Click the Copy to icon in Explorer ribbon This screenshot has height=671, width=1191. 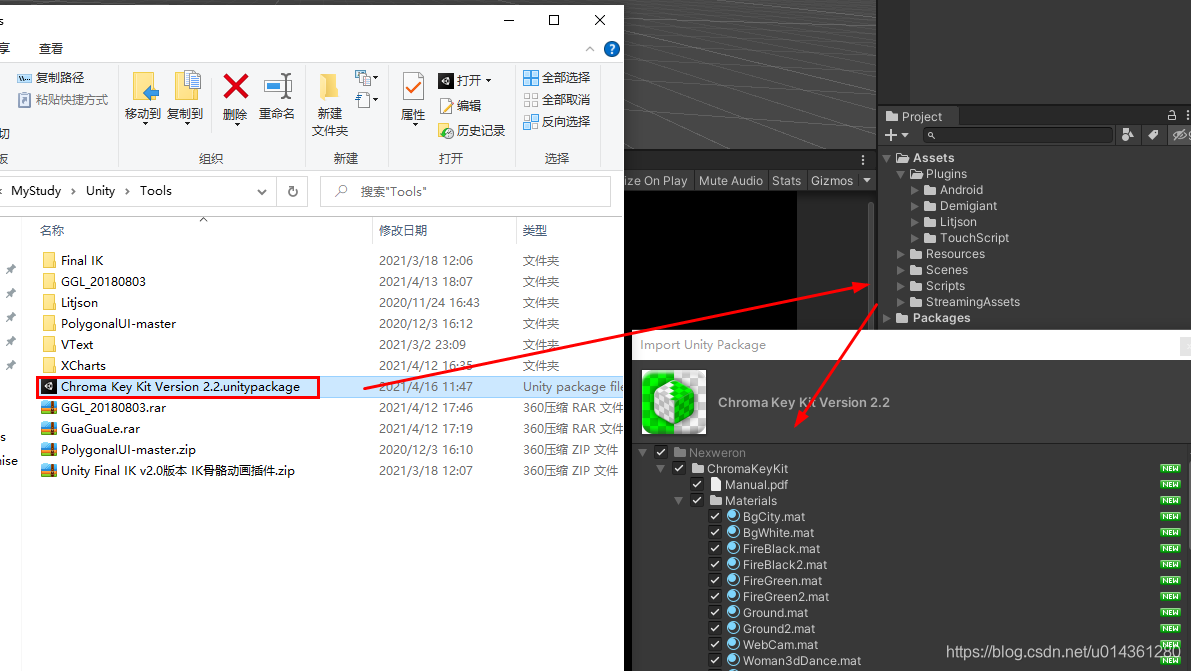click(x=187, y=86)
